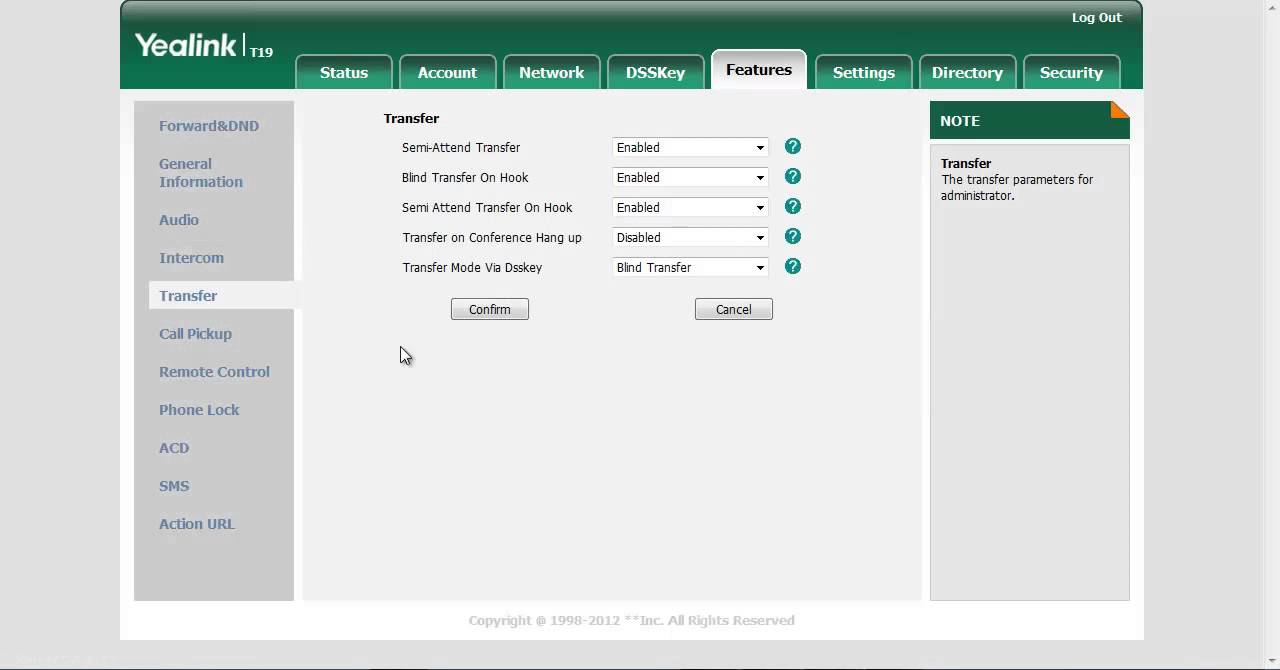Open General Information in sidebar
Screen dimensions: 1280x670
(x=201, y=173)
